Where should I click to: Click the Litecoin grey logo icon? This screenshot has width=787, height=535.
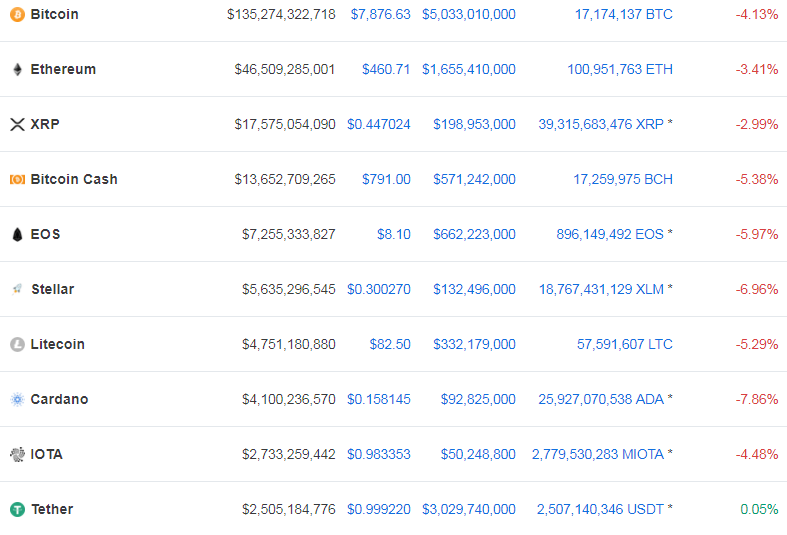[17, 344]
